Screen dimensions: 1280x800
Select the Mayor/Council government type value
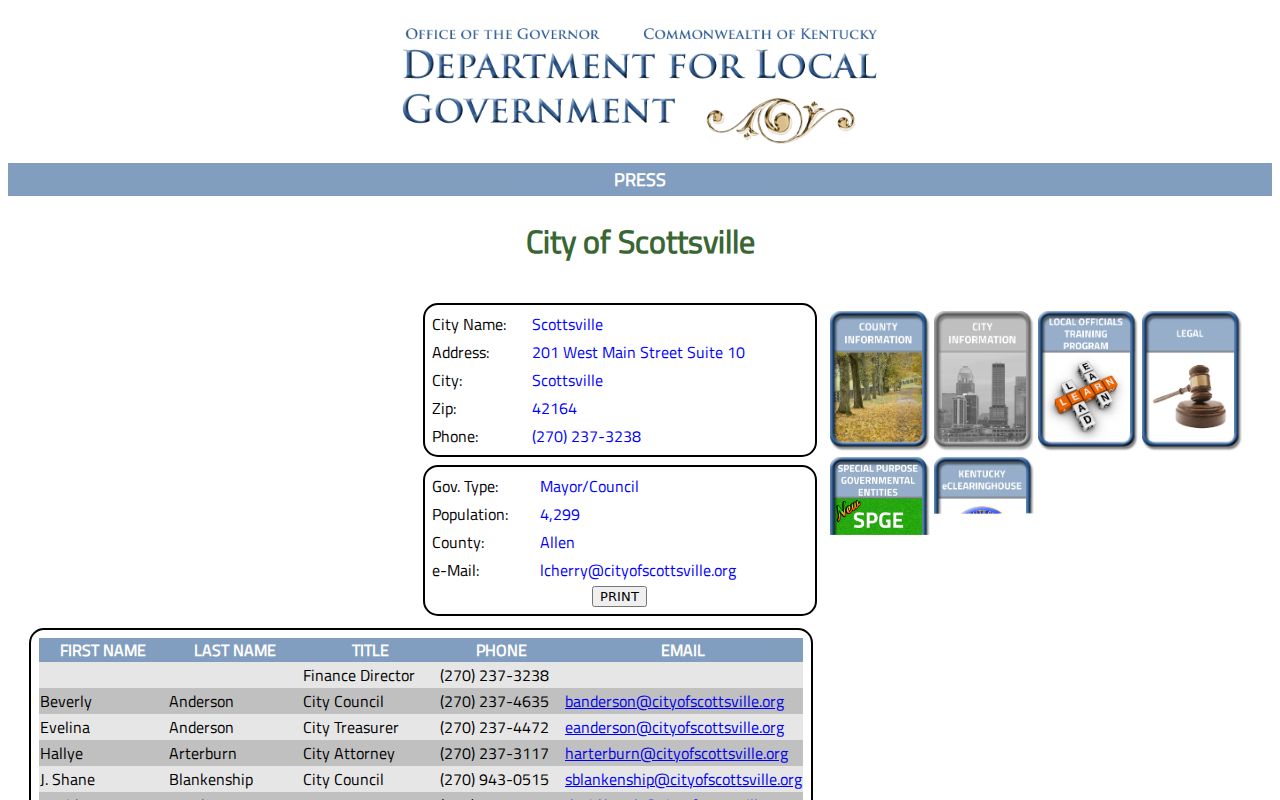pyautogui.click(x=589, y=487)
